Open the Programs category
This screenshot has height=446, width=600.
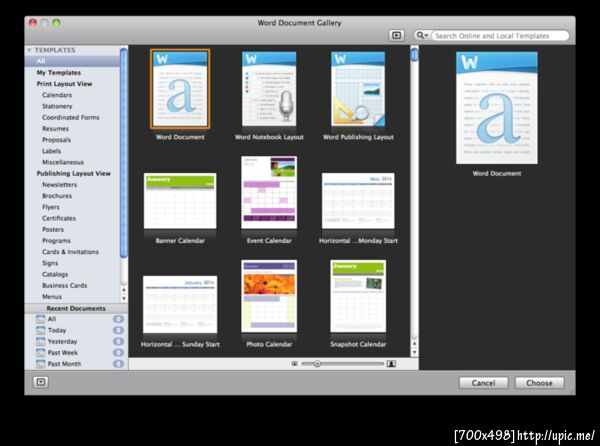(56, 241)
